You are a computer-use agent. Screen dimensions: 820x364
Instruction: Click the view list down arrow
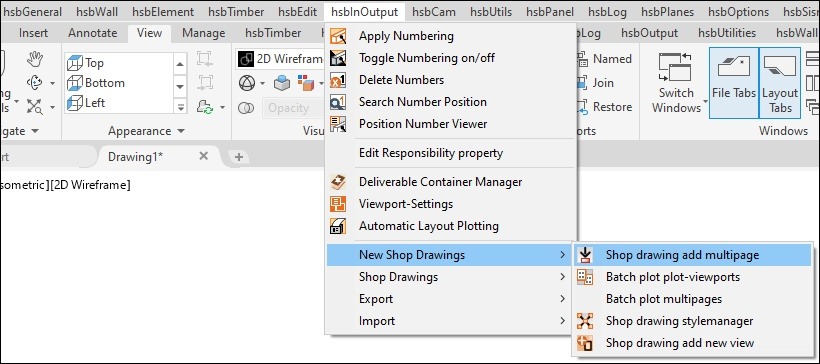[x=180, y=86]
